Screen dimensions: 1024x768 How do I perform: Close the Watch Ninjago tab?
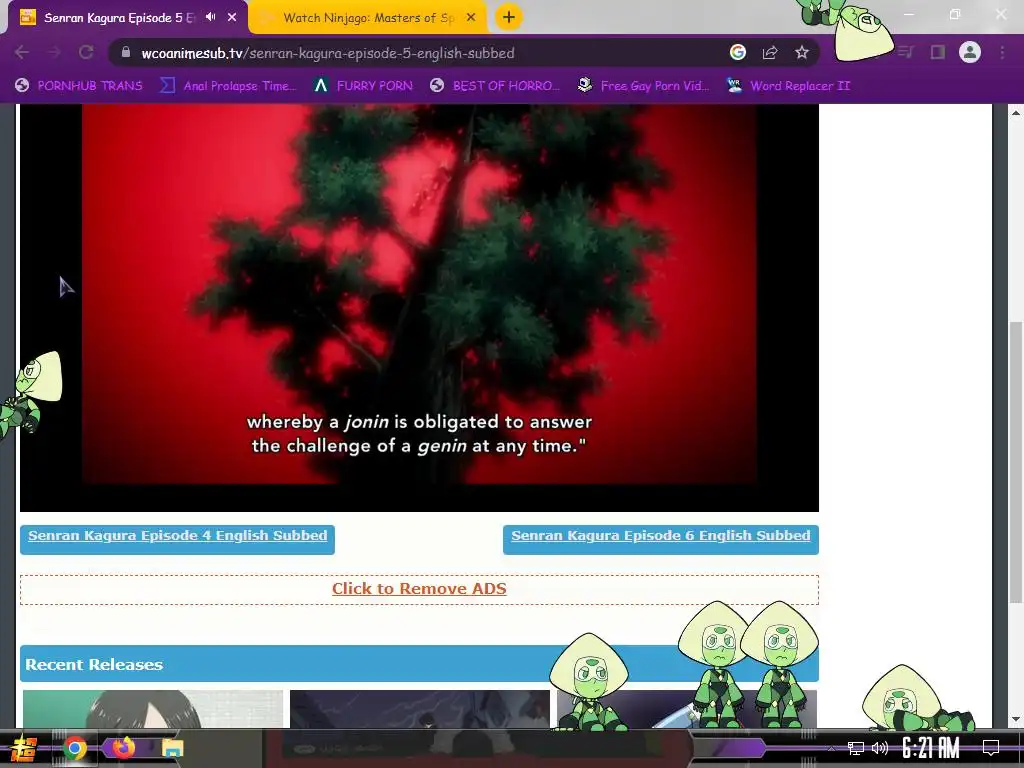(x=471, y=18)
